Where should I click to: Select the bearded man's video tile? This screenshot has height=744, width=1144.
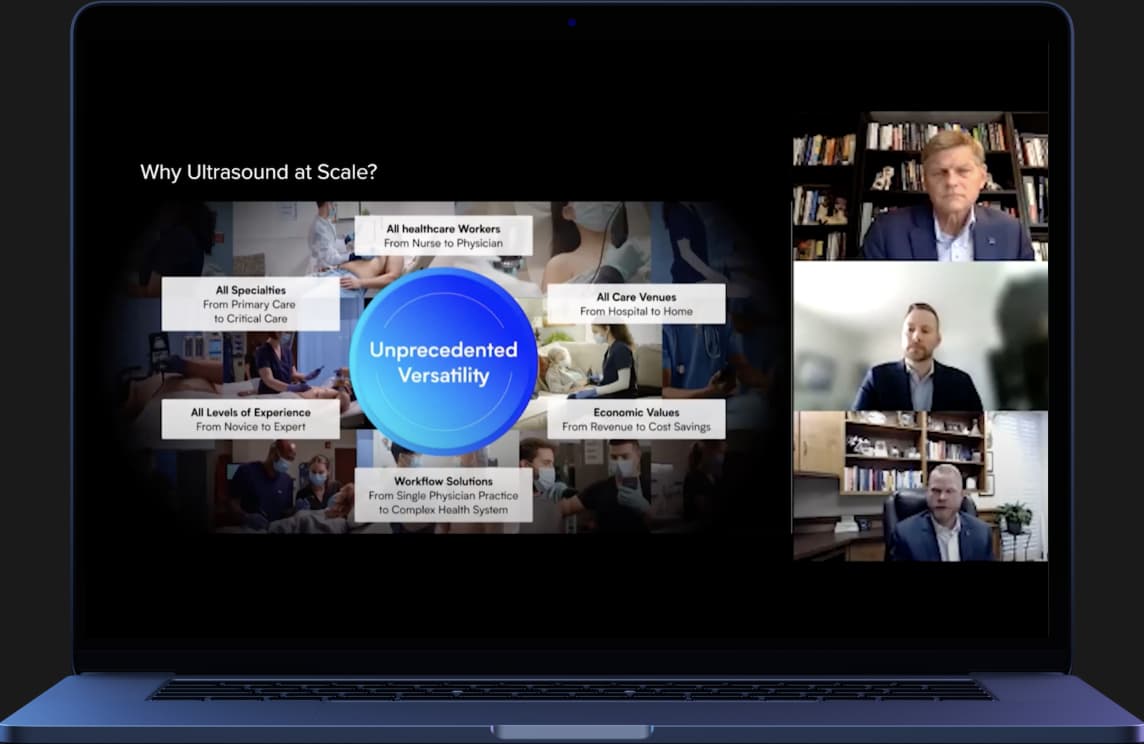[x=920, y=336]
